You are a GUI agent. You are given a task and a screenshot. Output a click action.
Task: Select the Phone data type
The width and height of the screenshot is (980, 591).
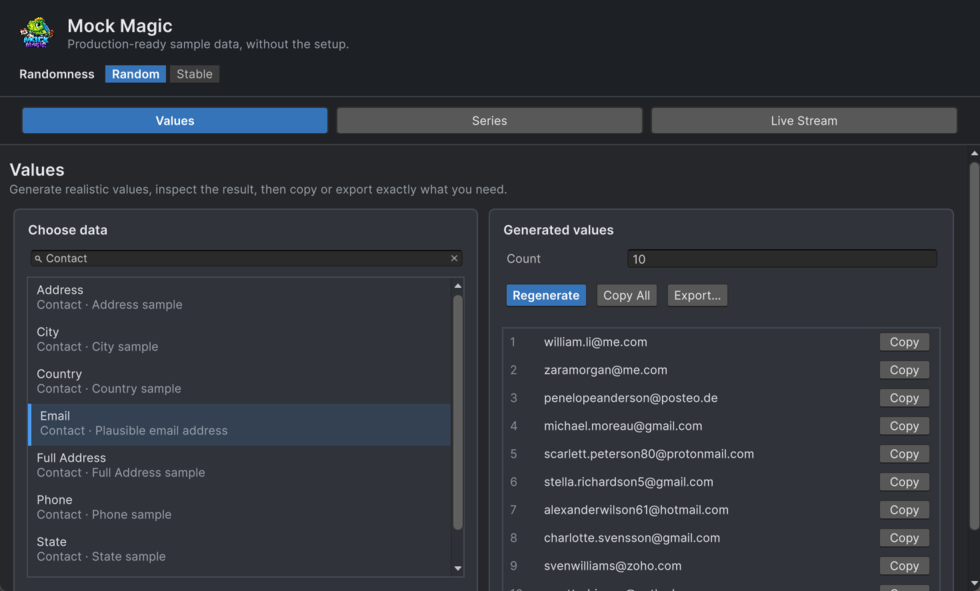(239, 507)
